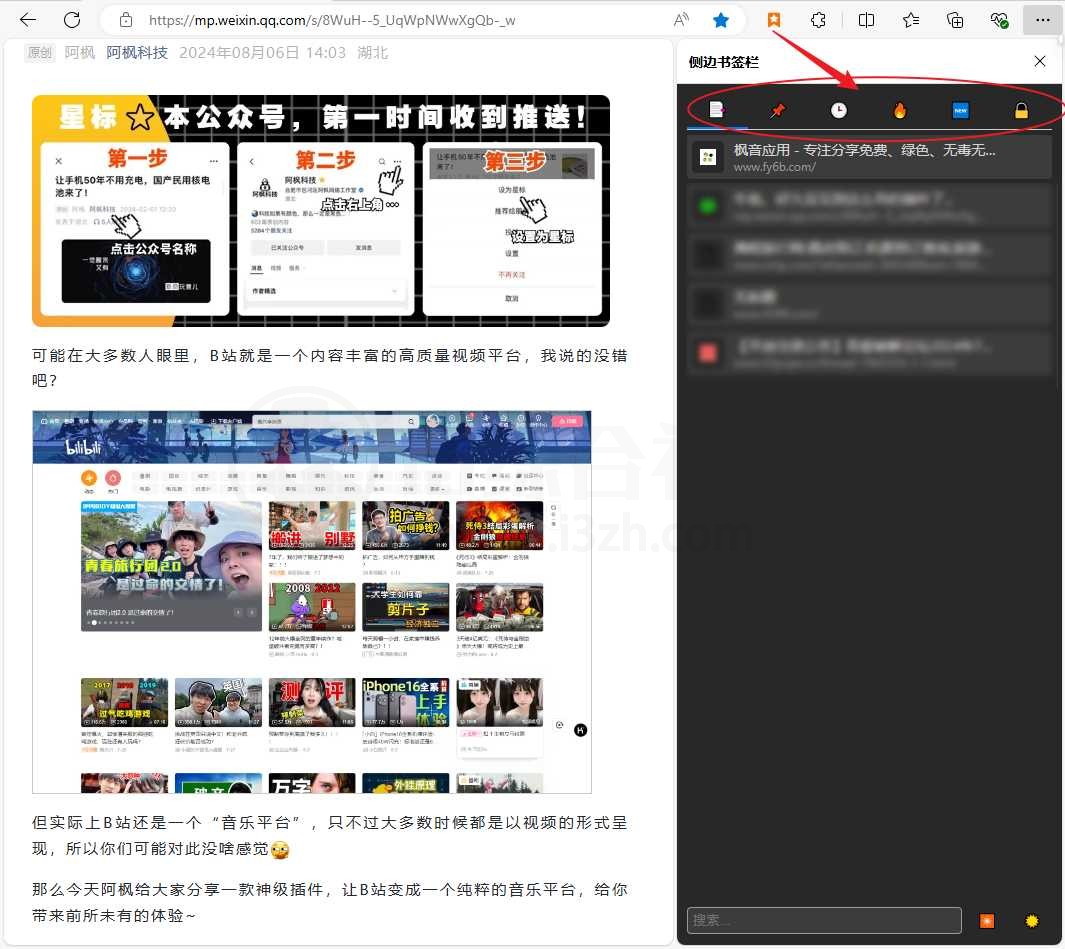Switch to the padlock private tab
The width and height of the screenshot is (1065, 949).
pyautogui.click(x=1021, y=110)
